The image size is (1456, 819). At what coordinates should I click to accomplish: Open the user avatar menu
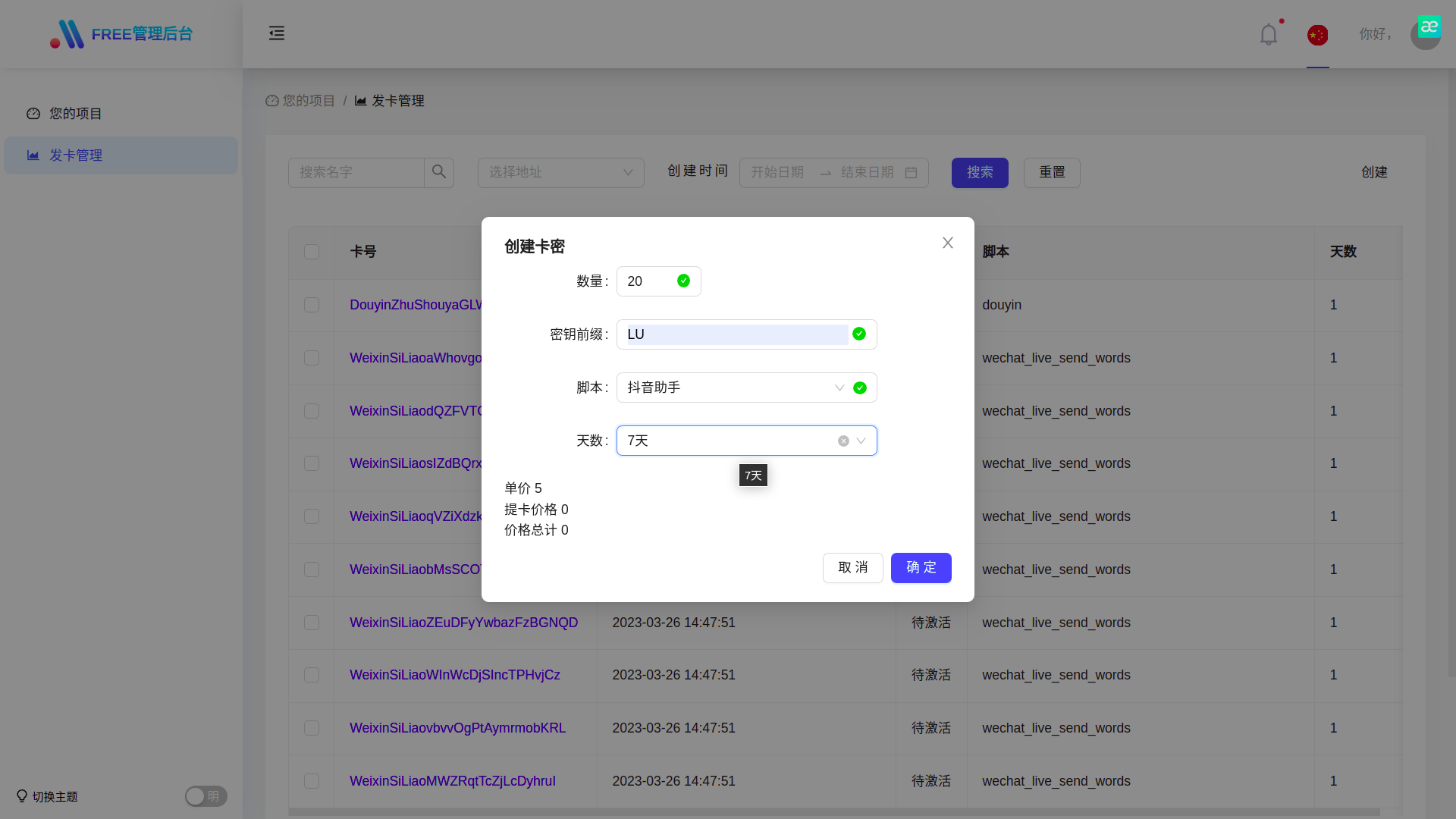pyautogui.click(x=1426, y=33)
